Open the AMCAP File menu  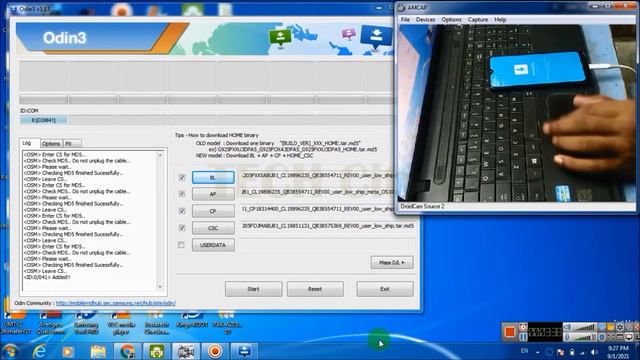pyautogui.click(x=405, y=20)
